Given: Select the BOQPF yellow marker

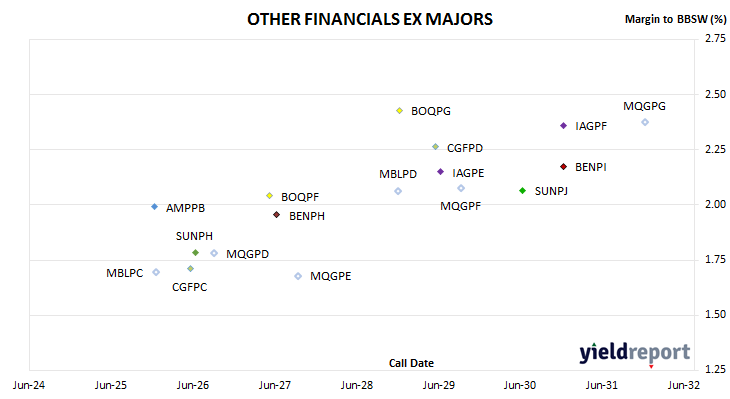Looking at the screenshot, I should 269,196.
